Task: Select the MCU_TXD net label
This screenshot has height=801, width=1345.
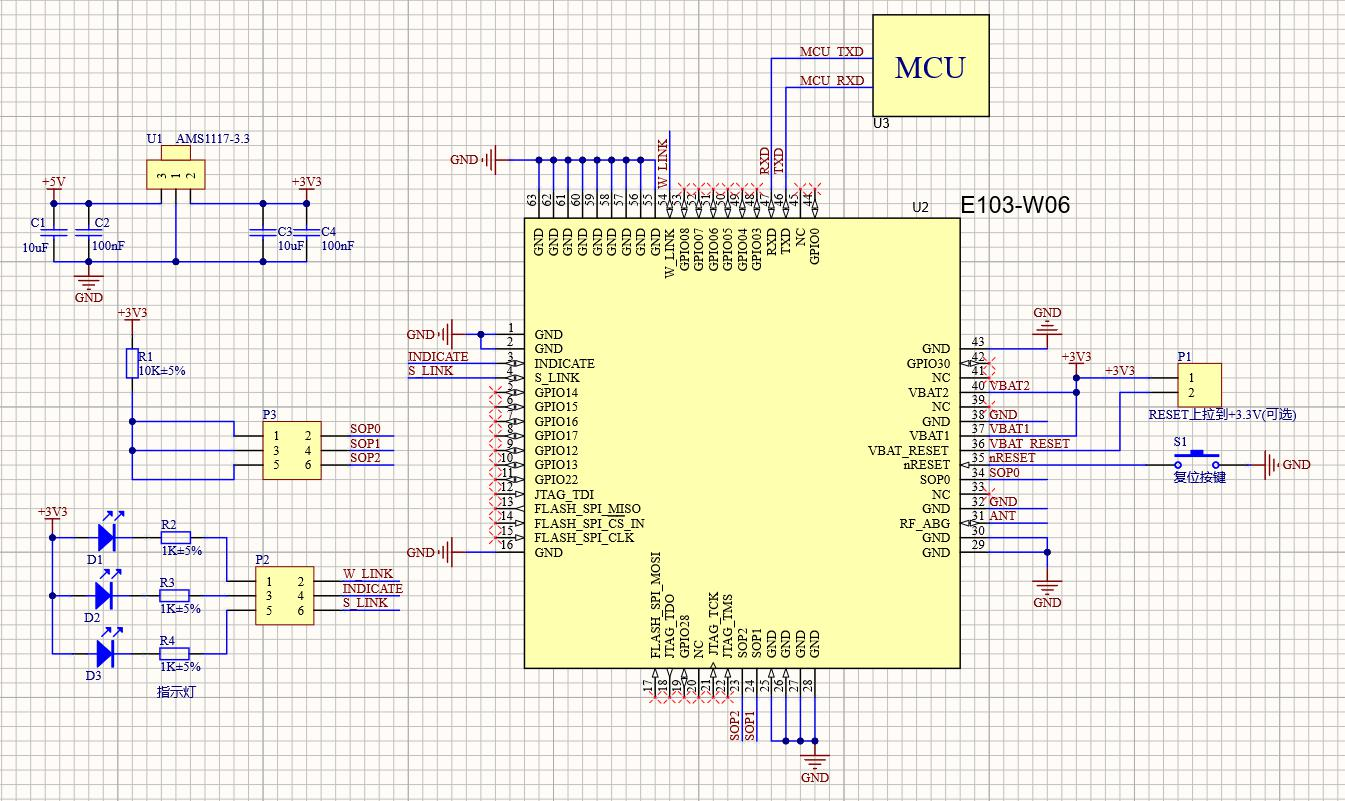Action: (831, 52)
